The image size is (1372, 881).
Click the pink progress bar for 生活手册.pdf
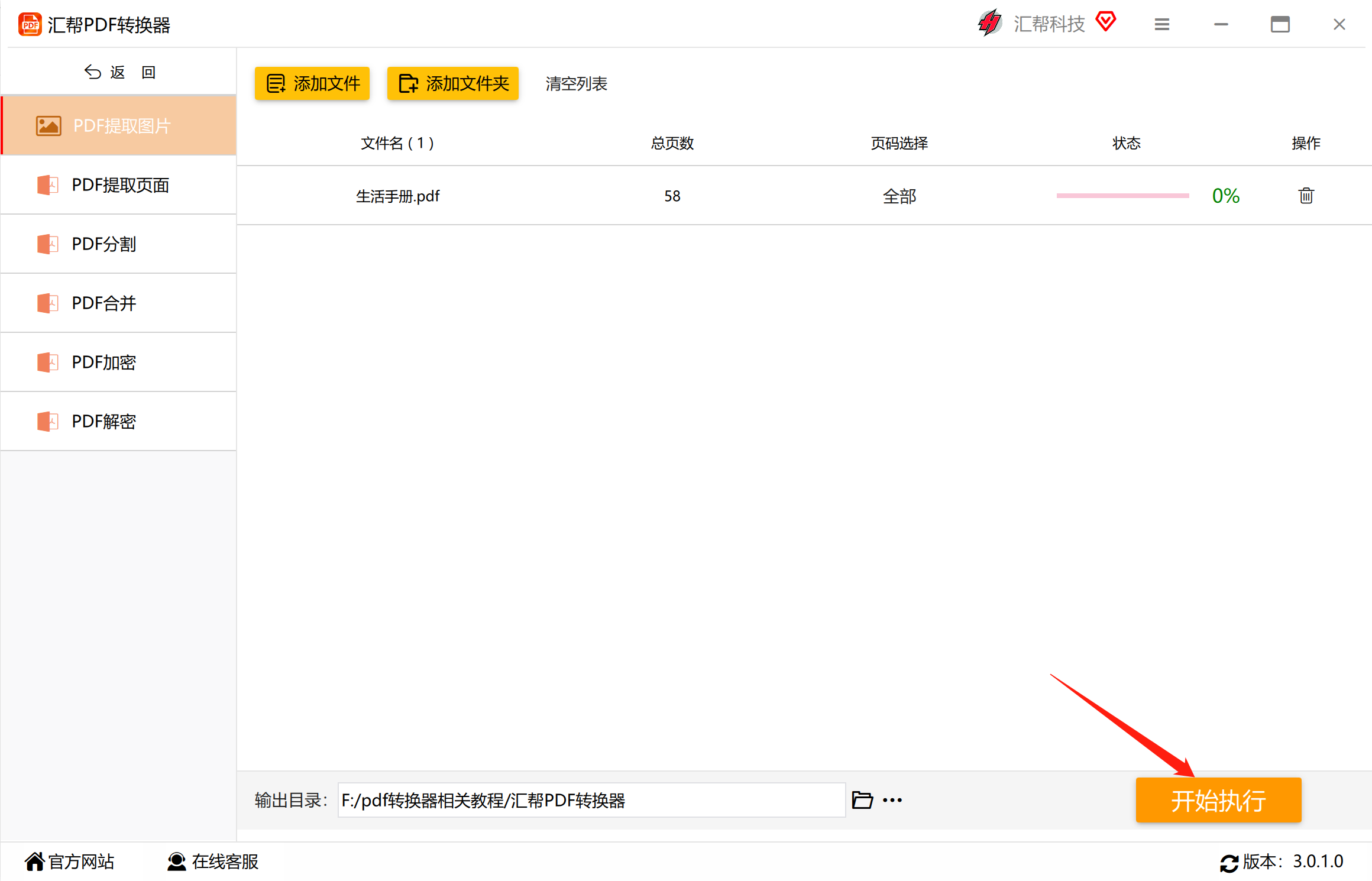tap(1122, 196)
